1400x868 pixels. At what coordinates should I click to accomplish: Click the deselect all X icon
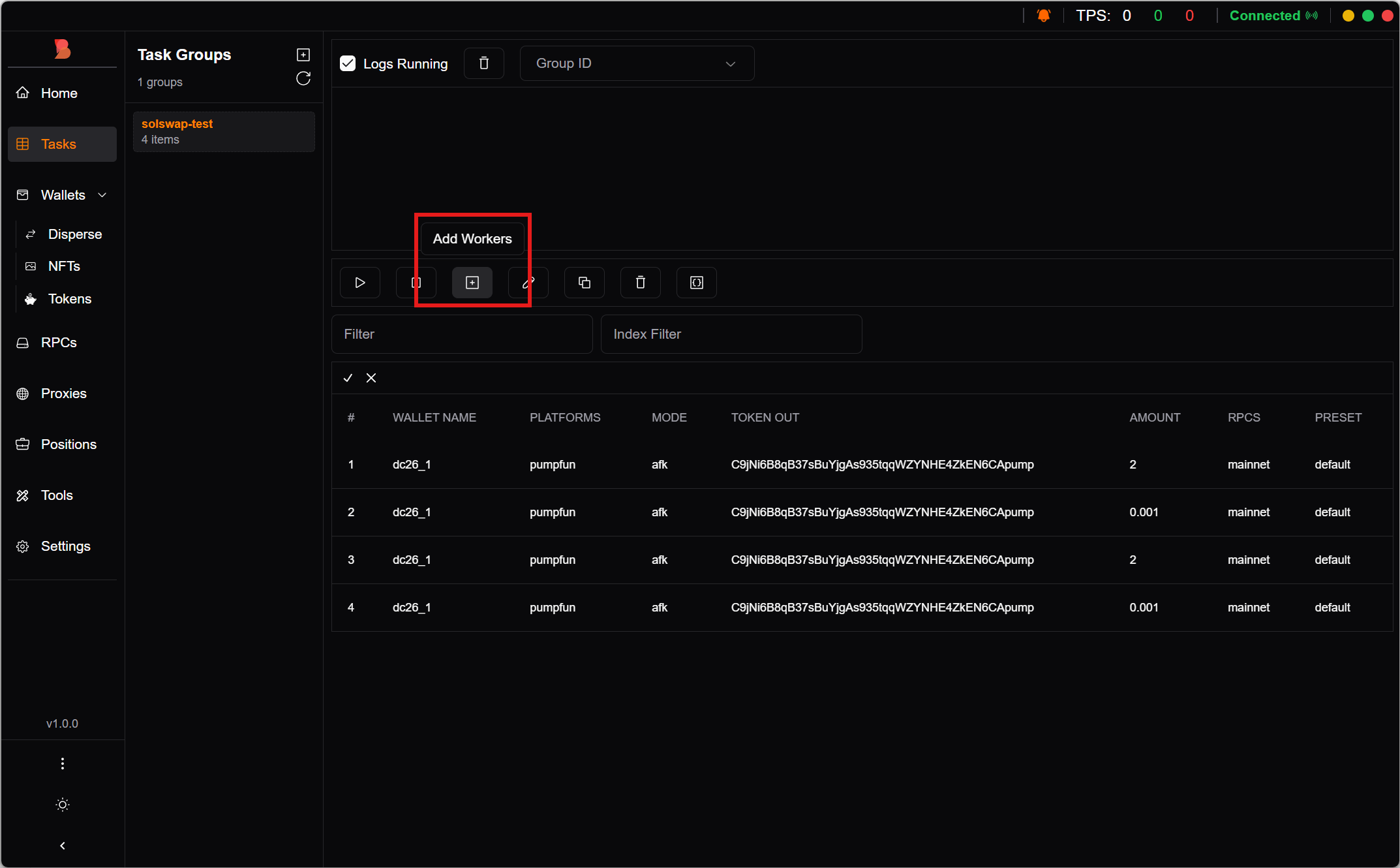pos(371,378)
